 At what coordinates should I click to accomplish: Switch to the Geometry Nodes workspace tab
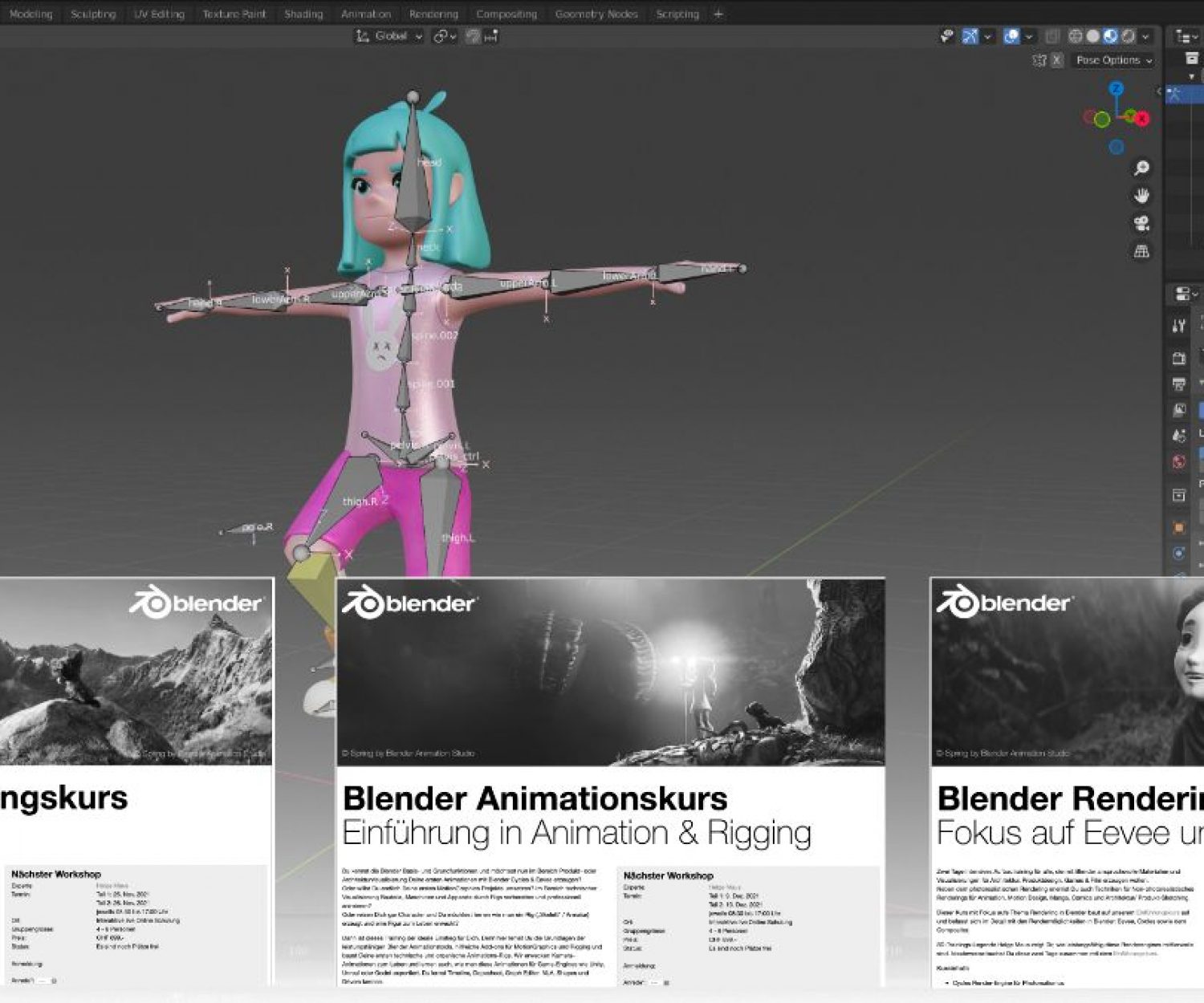pyautogui.click(x=596, y=14)
